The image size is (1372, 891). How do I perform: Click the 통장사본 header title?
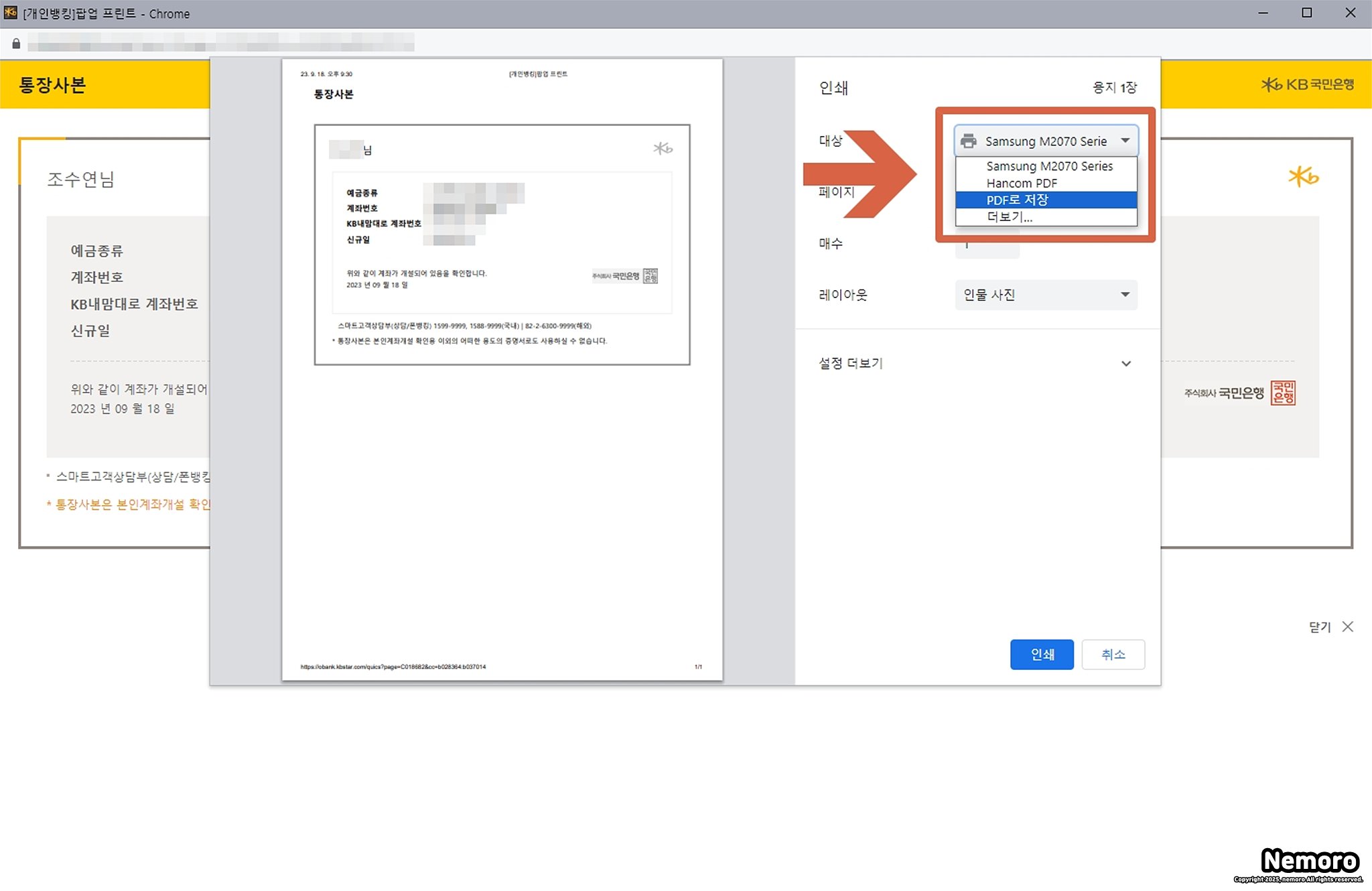point(53,85)
